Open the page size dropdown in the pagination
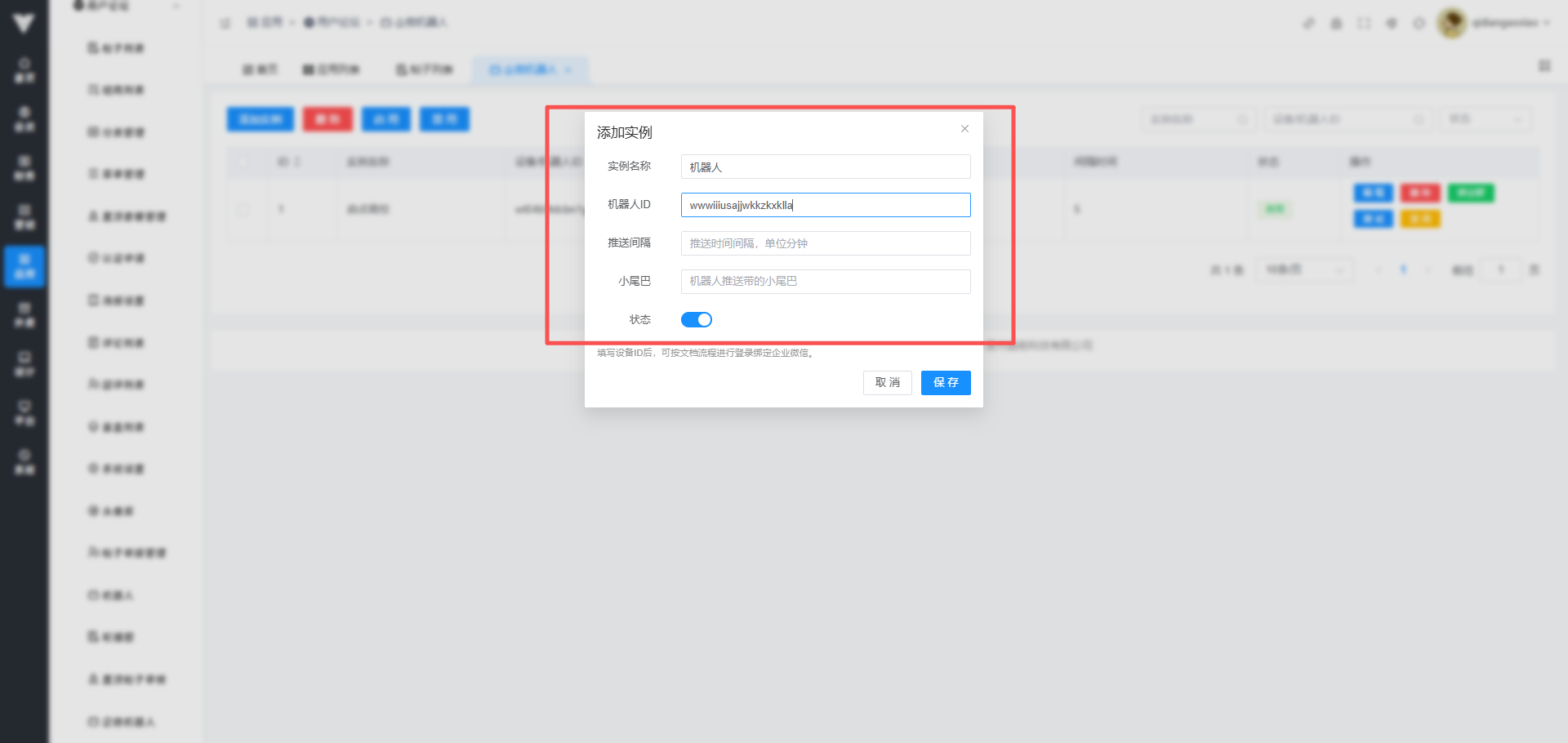Screen dimensions: 1568x743 click(x=1304, y=269)
